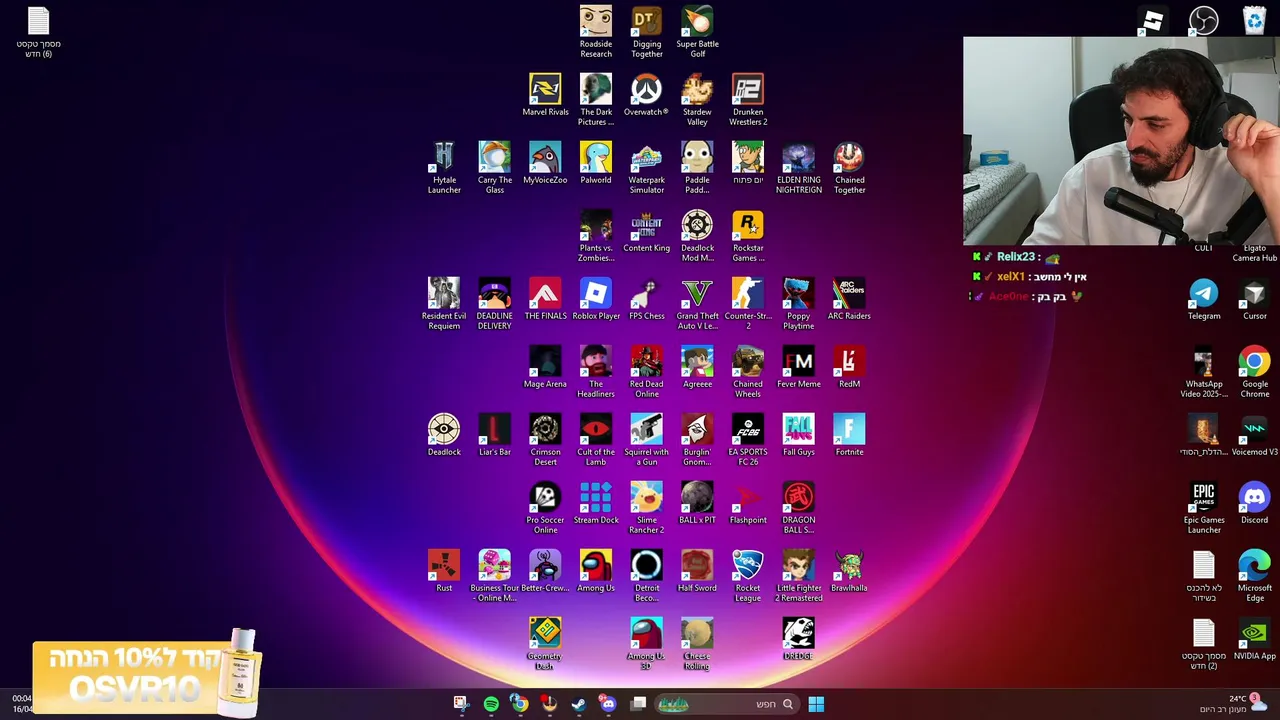Open Chrome from the taskbar
The image size is (1280, 720).
tap(520, 704)
